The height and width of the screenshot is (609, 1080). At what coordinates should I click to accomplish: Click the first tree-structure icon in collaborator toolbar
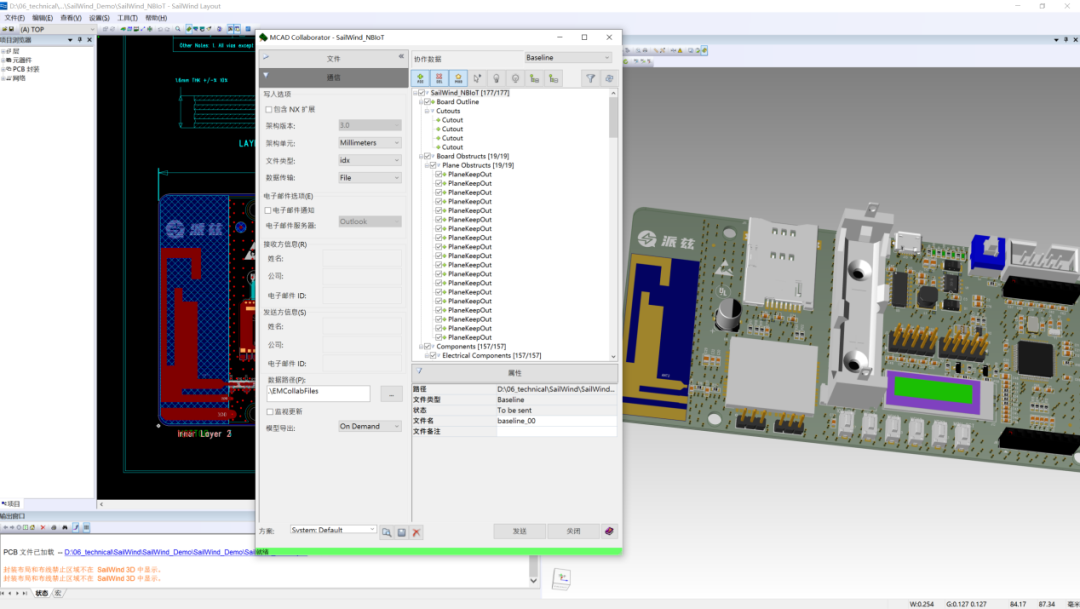[534, 79]
